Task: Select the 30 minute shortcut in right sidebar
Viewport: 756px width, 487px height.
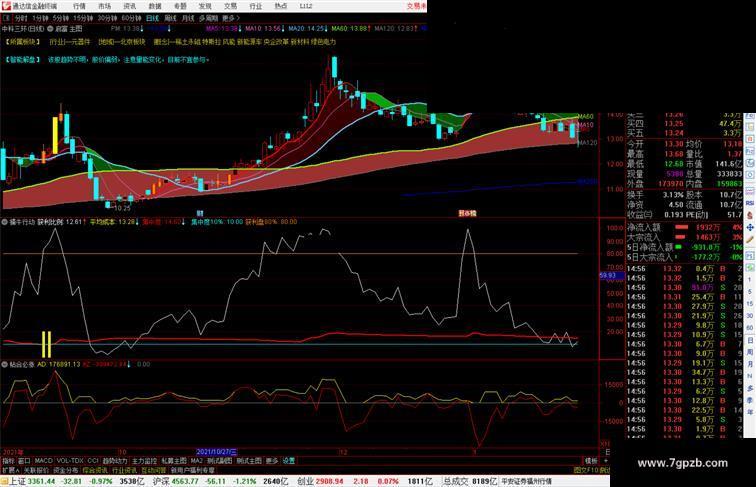Action: tap(750, 316)
